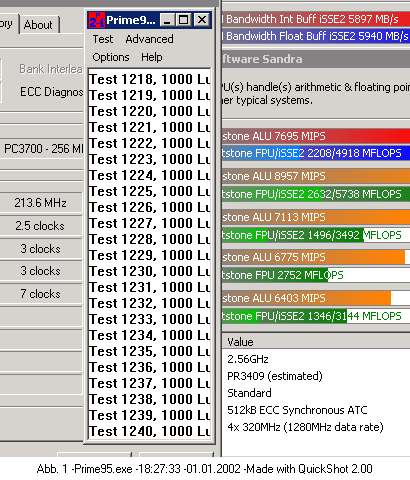Open the Help menu in Prime95

point(152,57)
